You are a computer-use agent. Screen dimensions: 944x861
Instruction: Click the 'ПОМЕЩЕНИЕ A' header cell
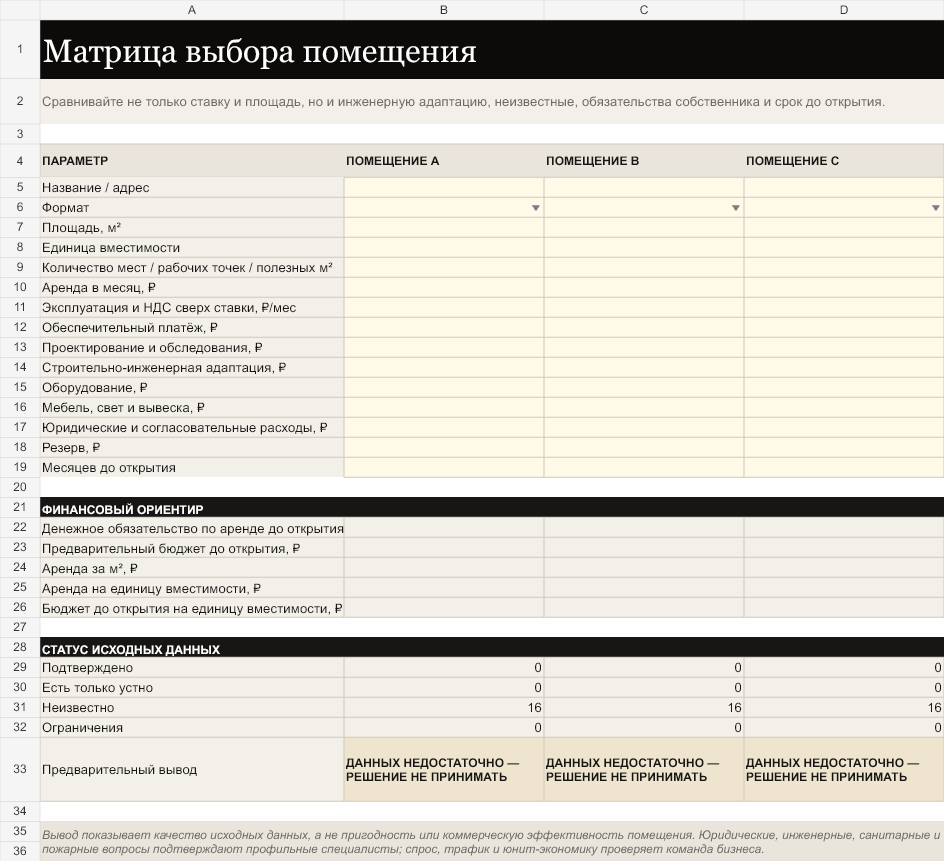(x=444, y=161)
